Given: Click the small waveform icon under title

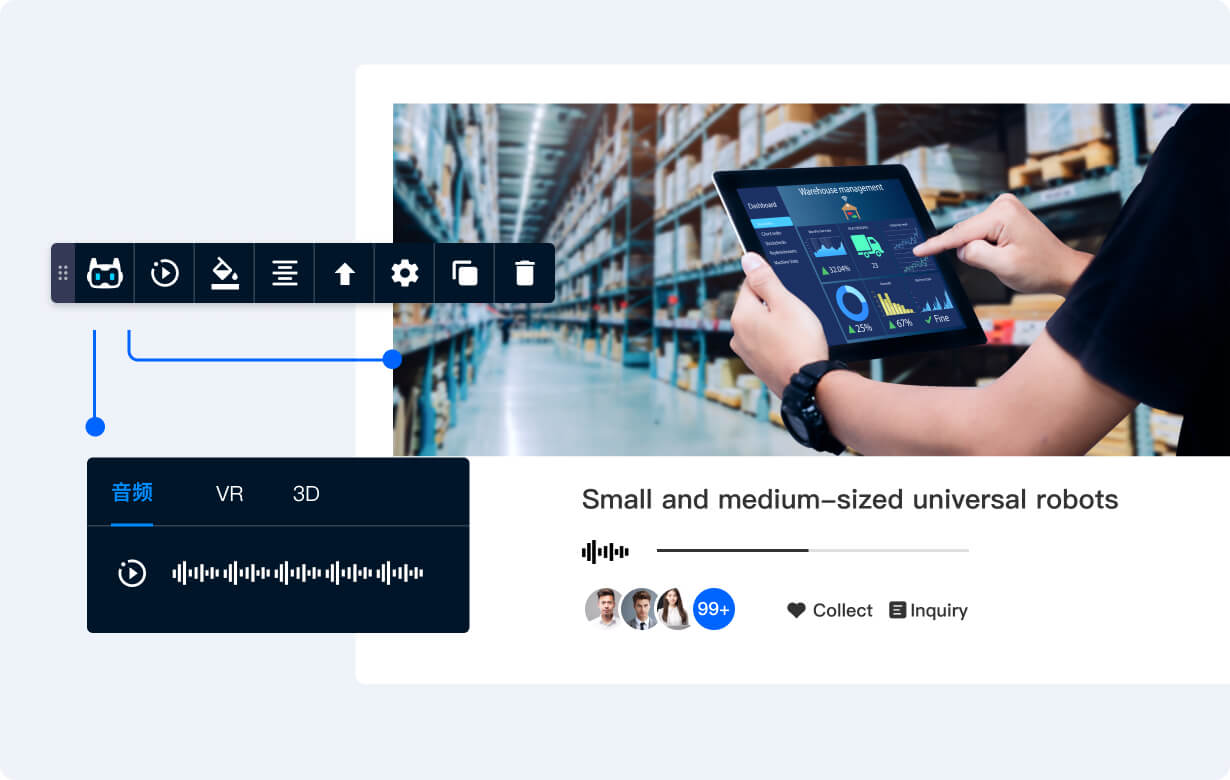Looking at the screenshot, I should [605, 551].
